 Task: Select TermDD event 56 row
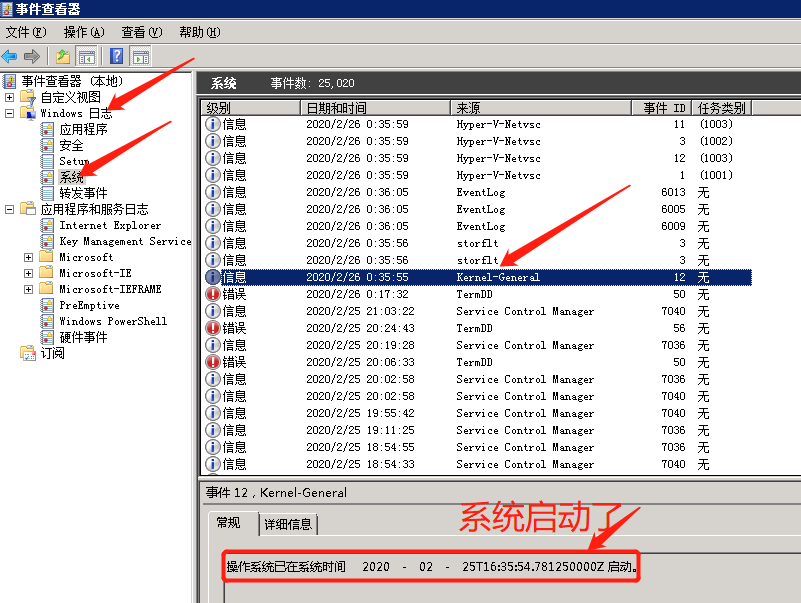[477, 328]
